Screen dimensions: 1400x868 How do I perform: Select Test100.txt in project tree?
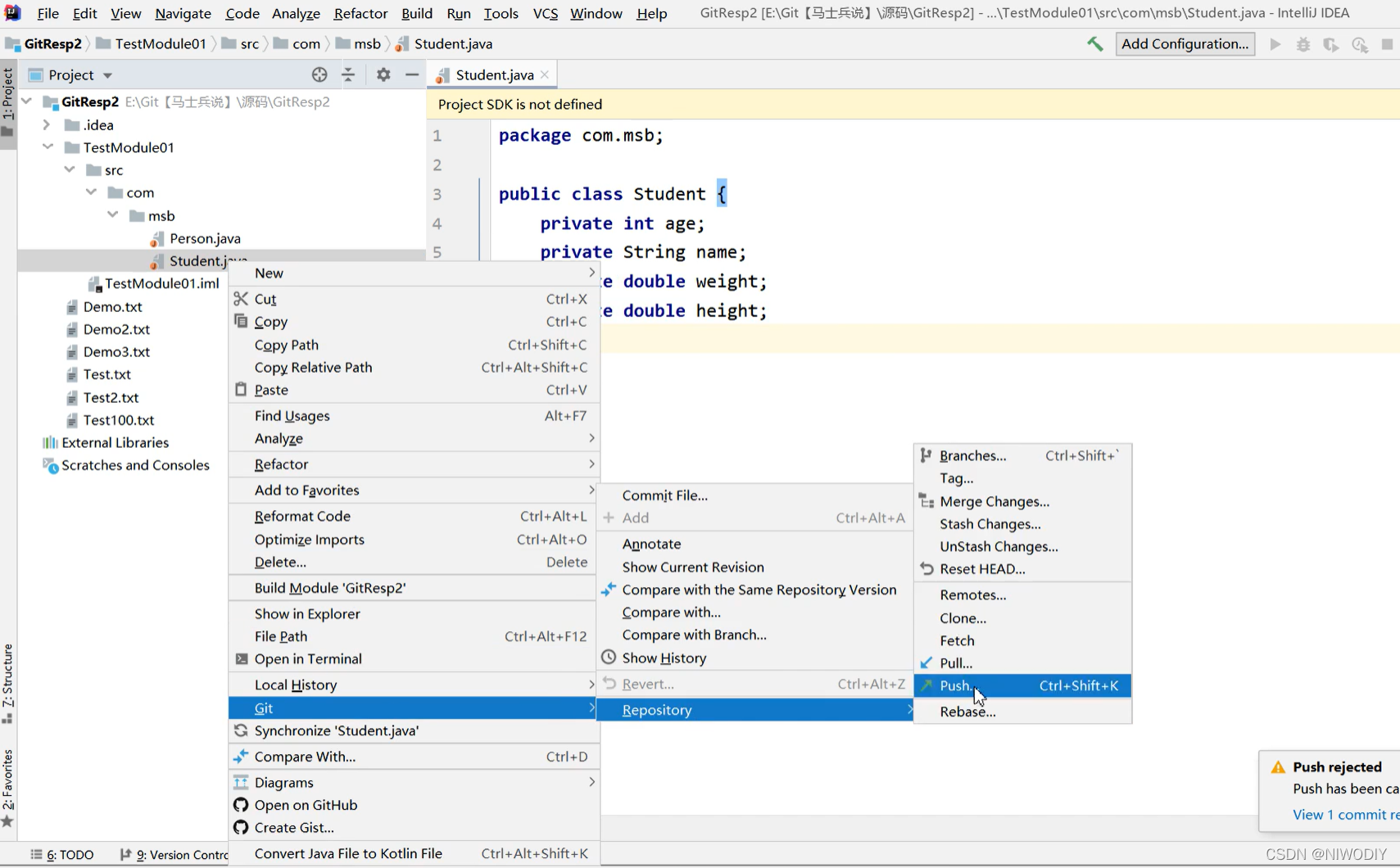coord(119,420)
